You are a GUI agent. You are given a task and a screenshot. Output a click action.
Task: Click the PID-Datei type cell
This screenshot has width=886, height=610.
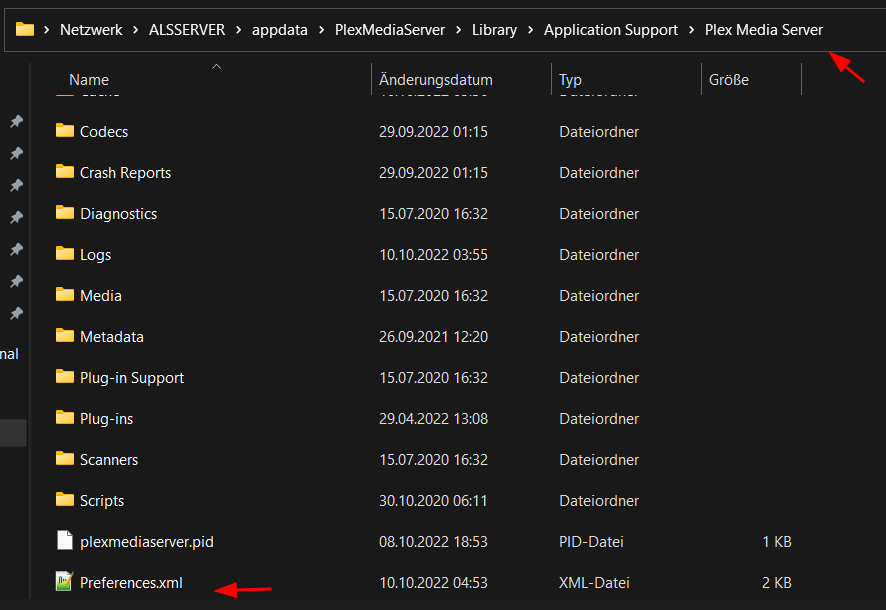pyautogui.click(x=591, y=542)
